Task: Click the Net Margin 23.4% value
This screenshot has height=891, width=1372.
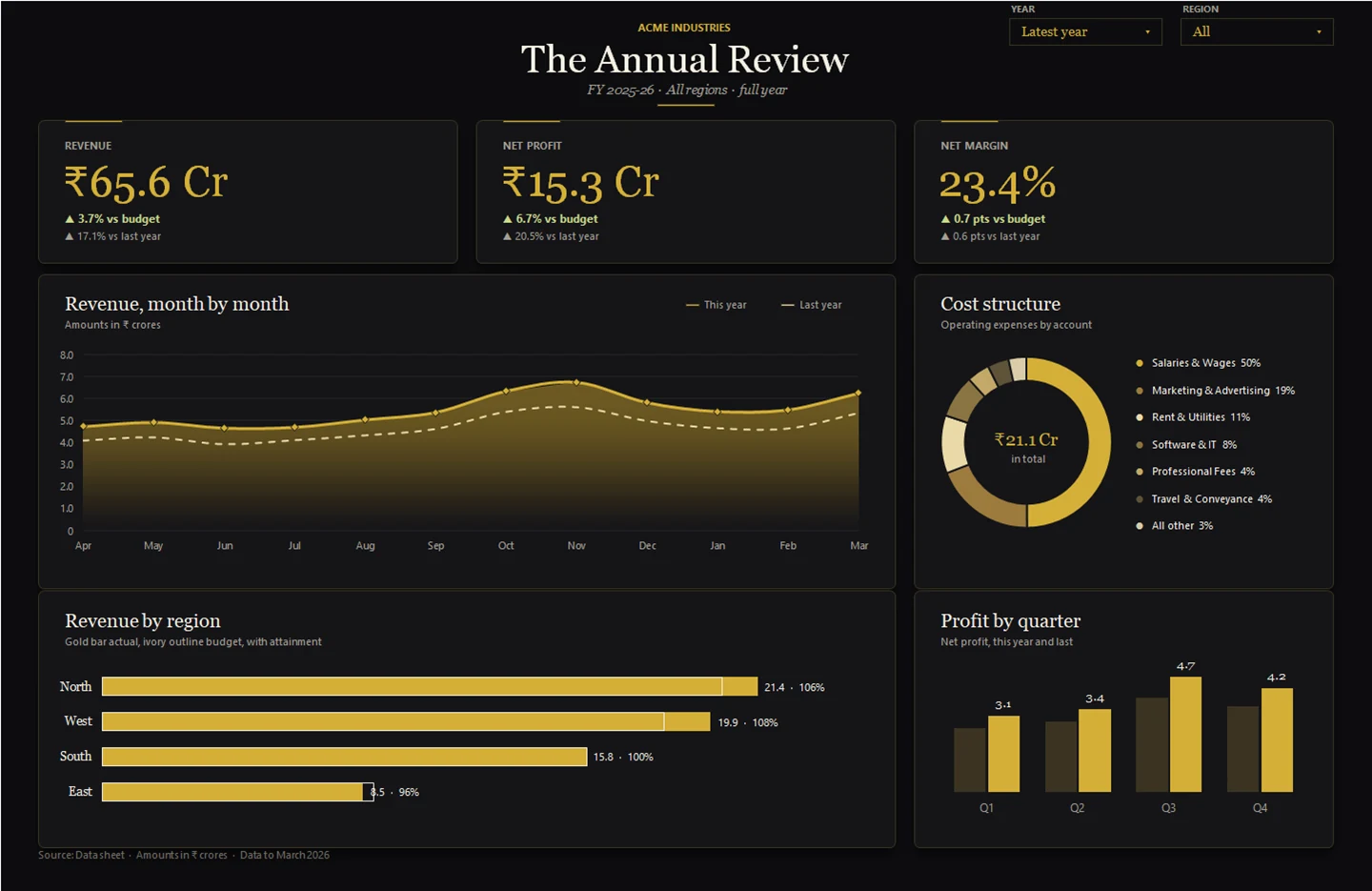Action: point(998,183)
